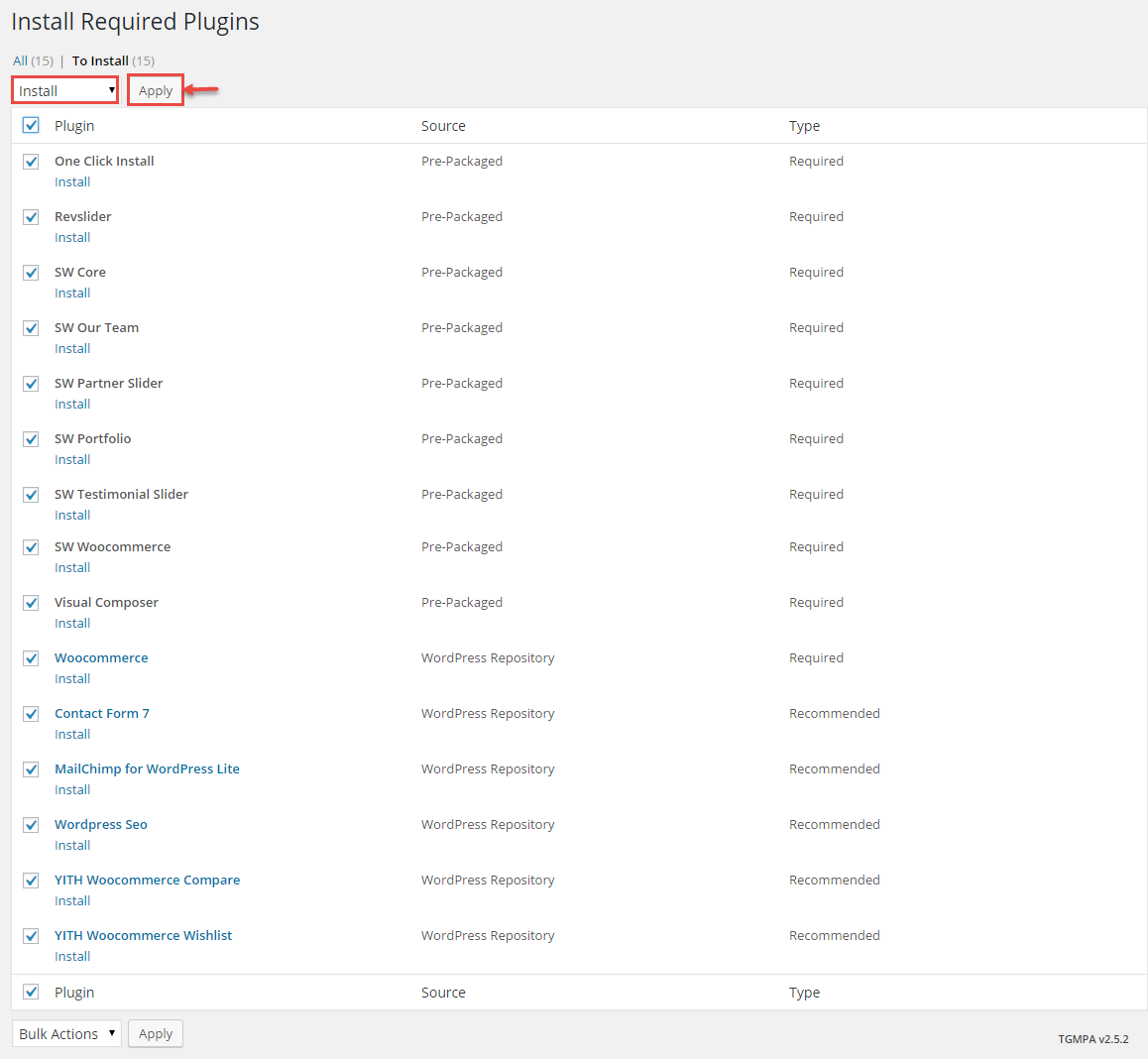Click Install under MailChimp for WordPress Lite
This screenshot has width=1148, height=1059.
72,790
